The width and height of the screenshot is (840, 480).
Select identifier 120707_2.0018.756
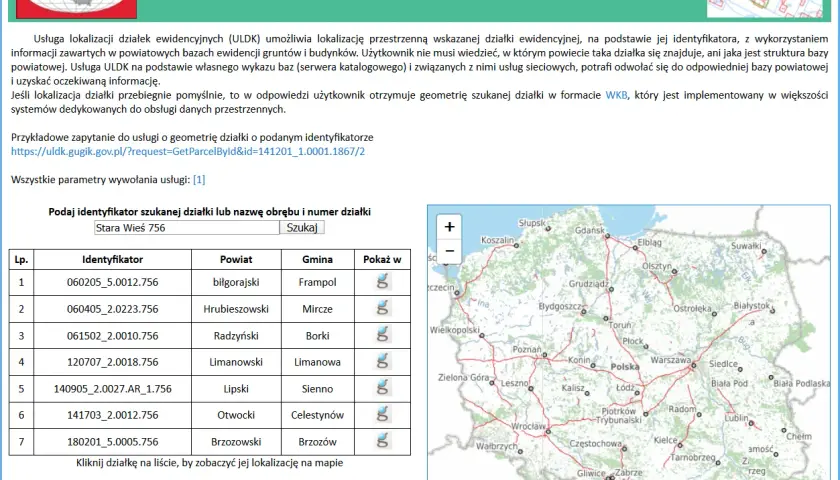tap(112, 362)
